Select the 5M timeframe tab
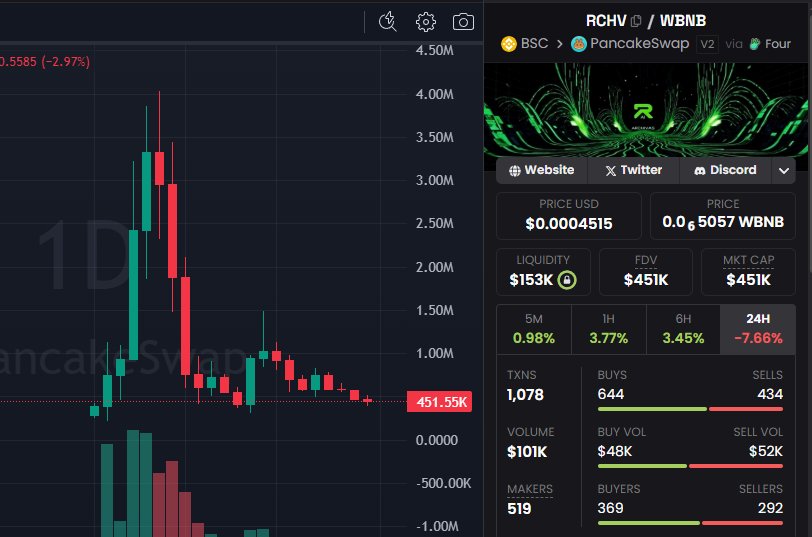 tap(534, 329)
